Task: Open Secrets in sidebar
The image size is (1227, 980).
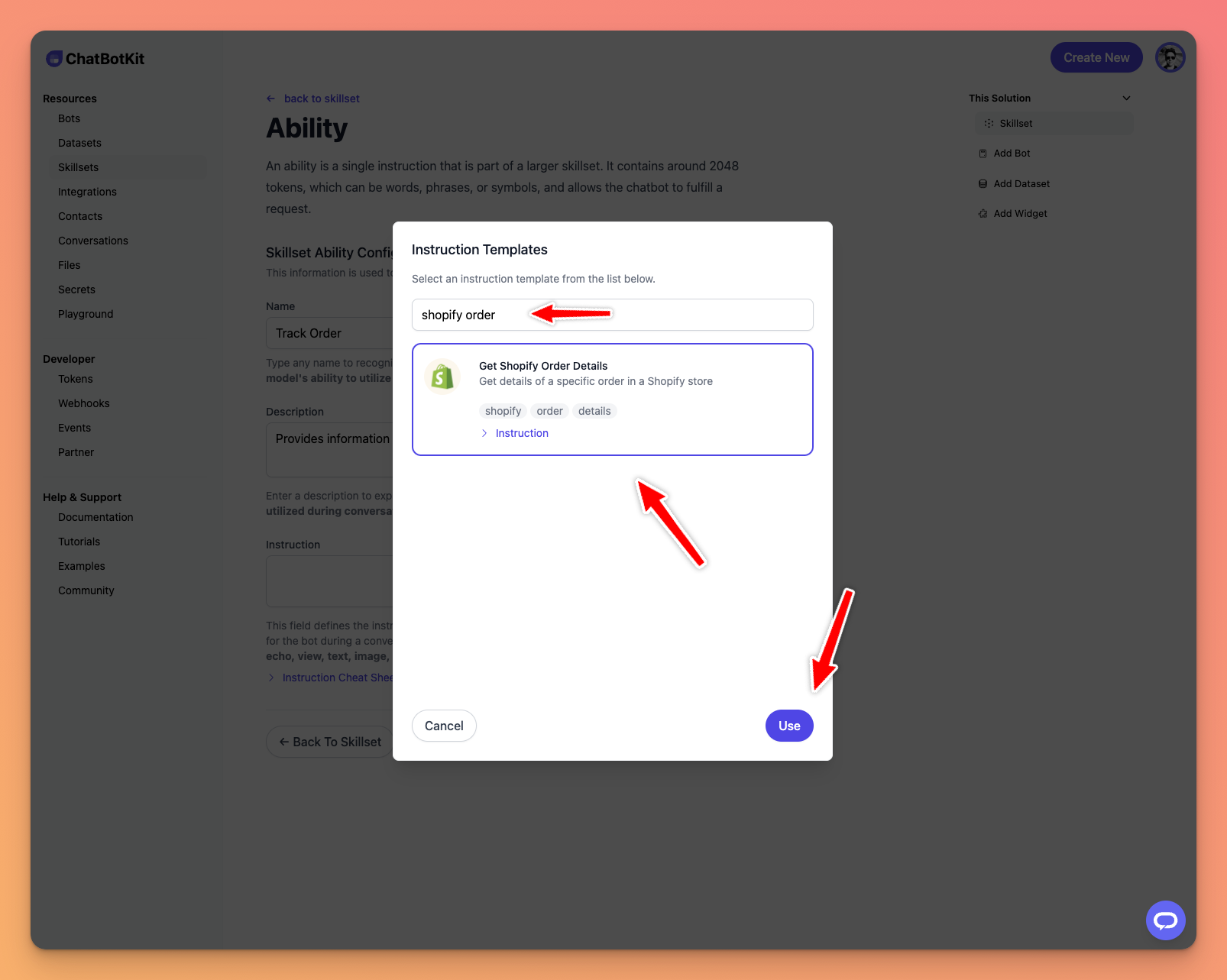Action: [x=76, y=289]
